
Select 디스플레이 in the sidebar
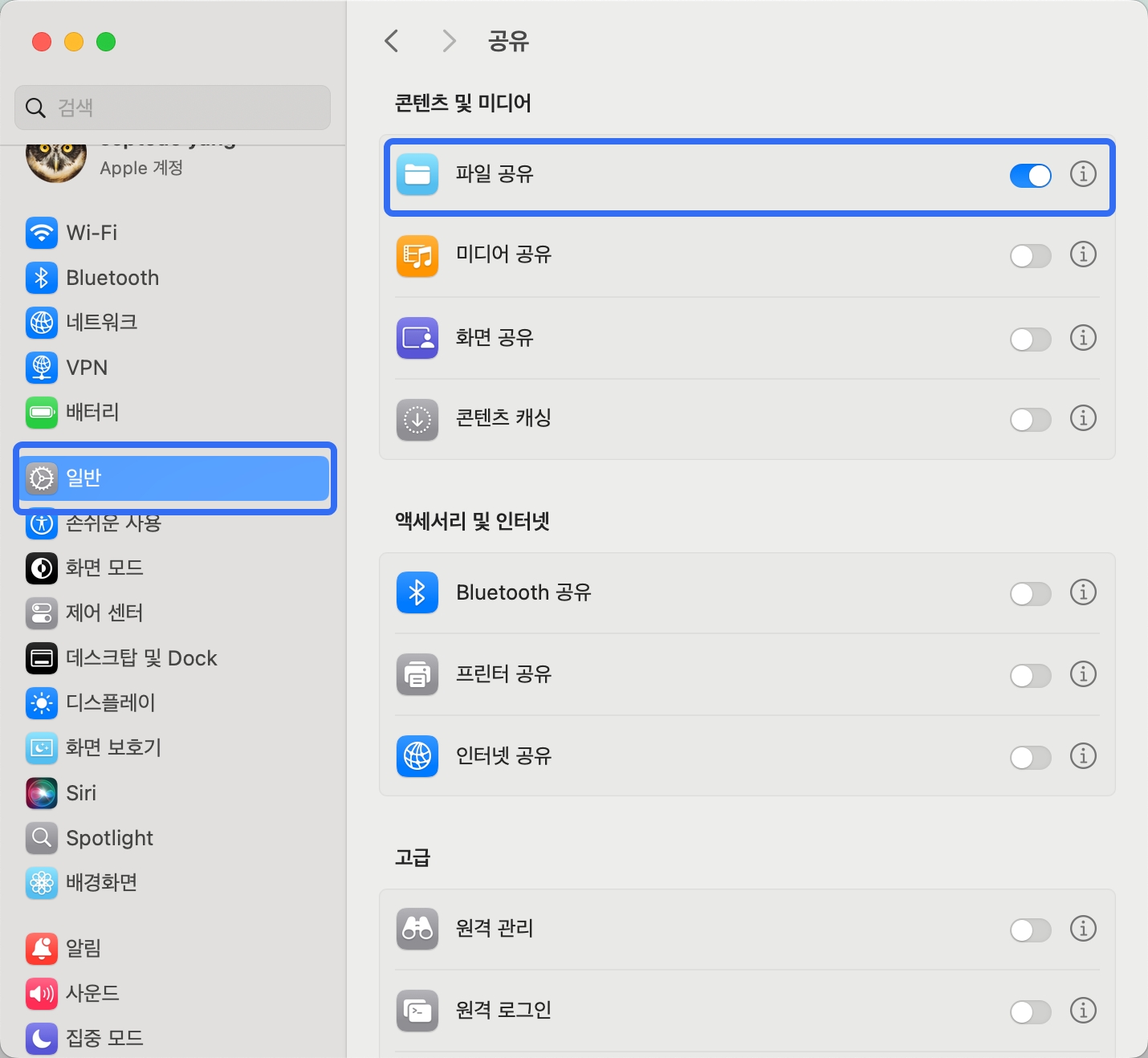pos(174,703)
